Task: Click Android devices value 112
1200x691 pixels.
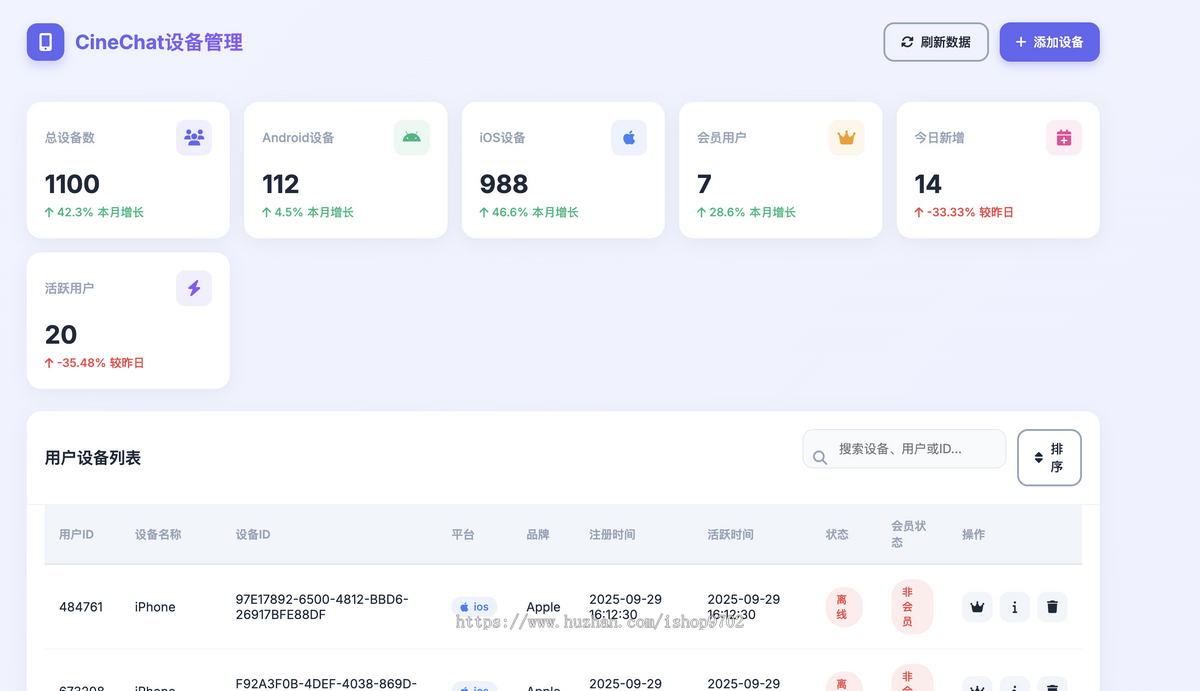Action: (281, 184)
